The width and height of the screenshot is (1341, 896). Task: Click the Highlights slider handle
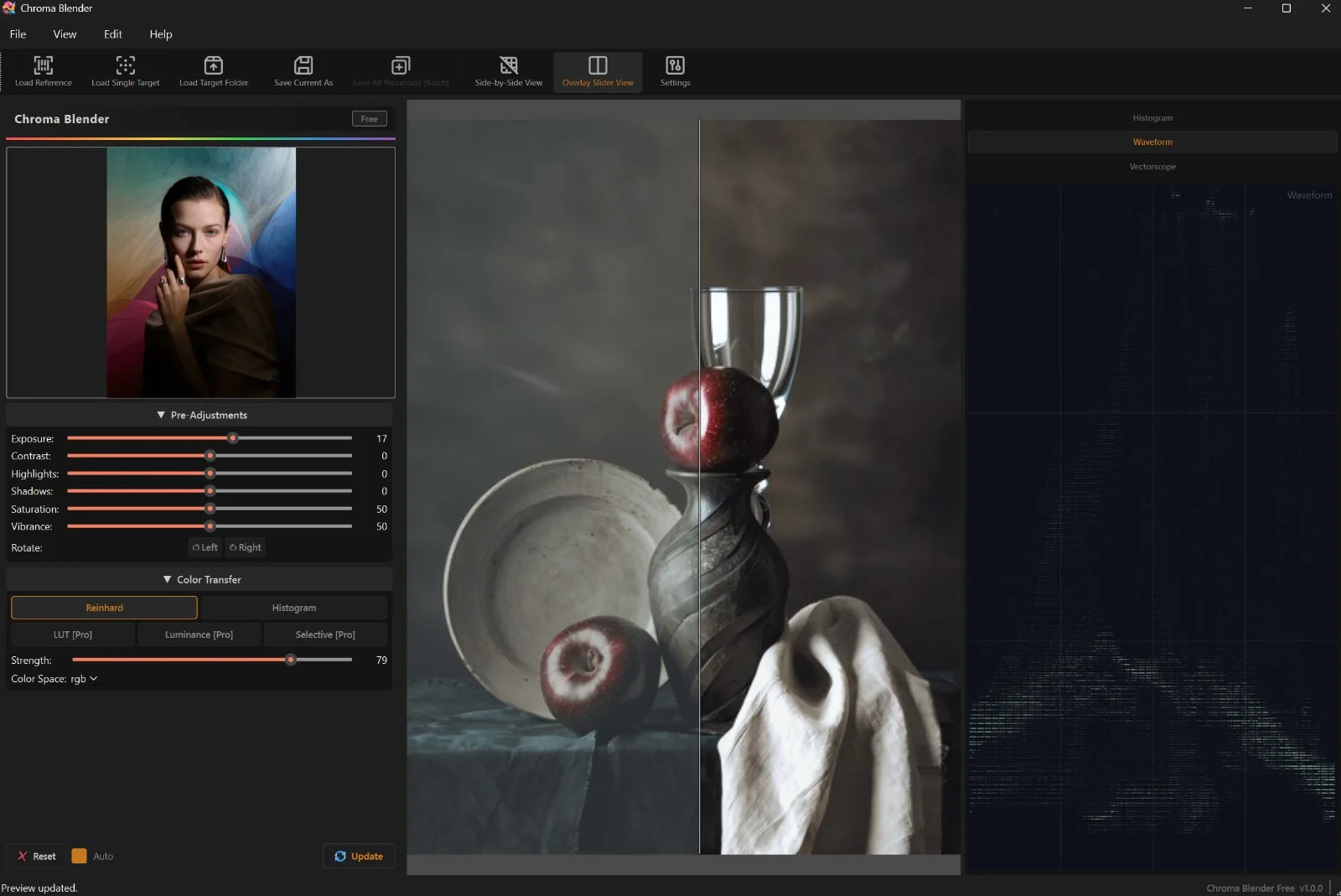click(210, 474)
